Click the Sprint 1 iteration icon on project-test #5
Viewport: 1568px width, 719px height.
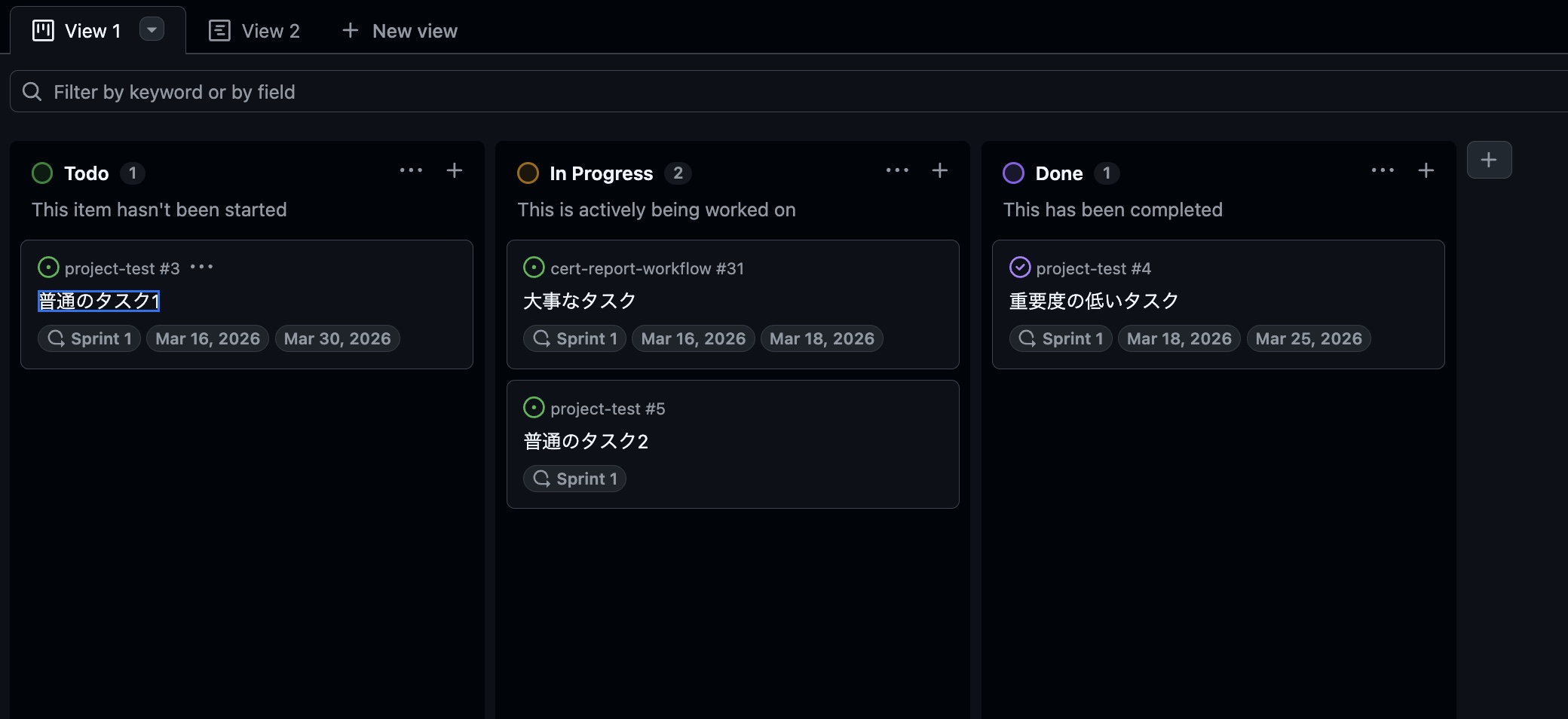(541, 479)
